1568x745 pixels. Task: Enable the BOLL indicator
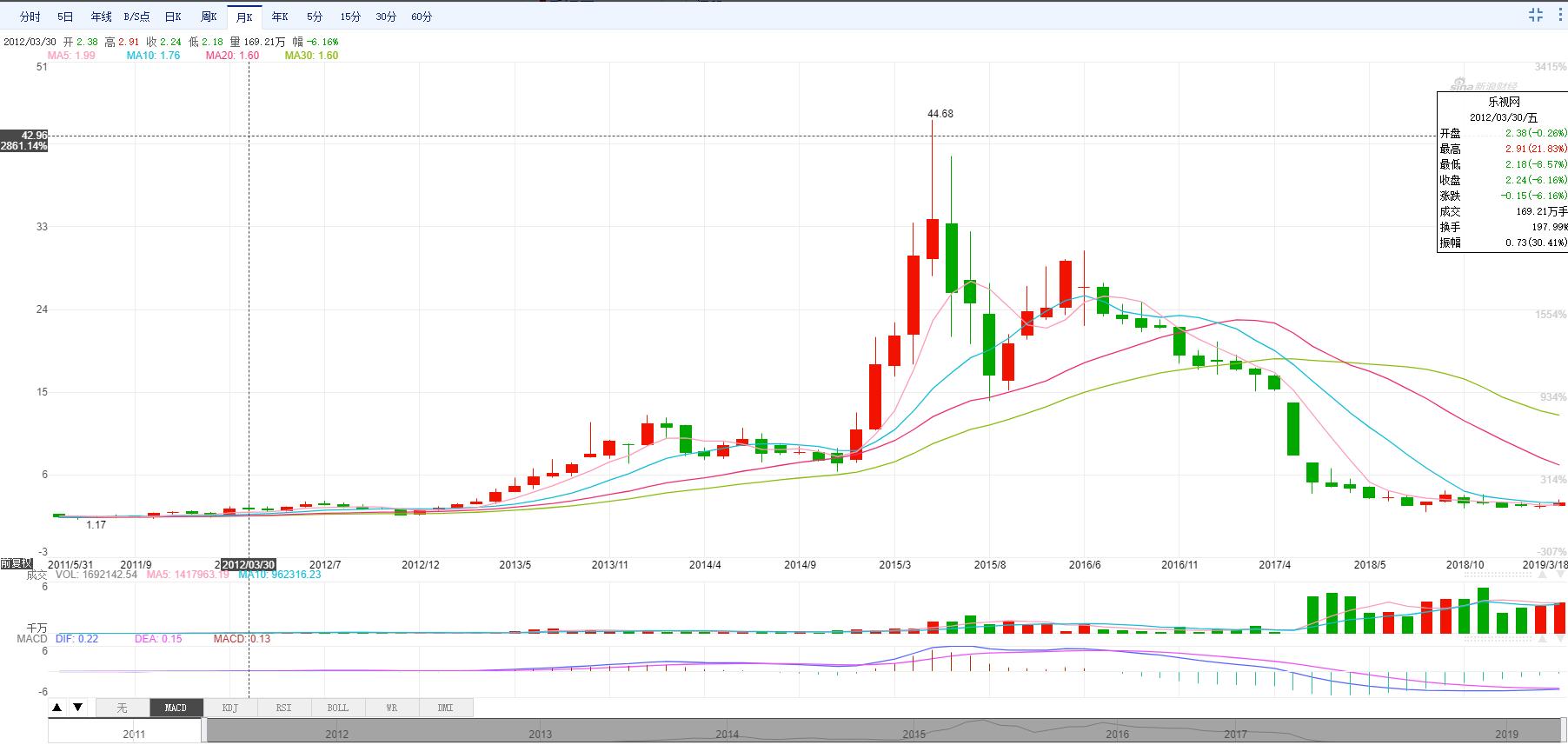337,708
